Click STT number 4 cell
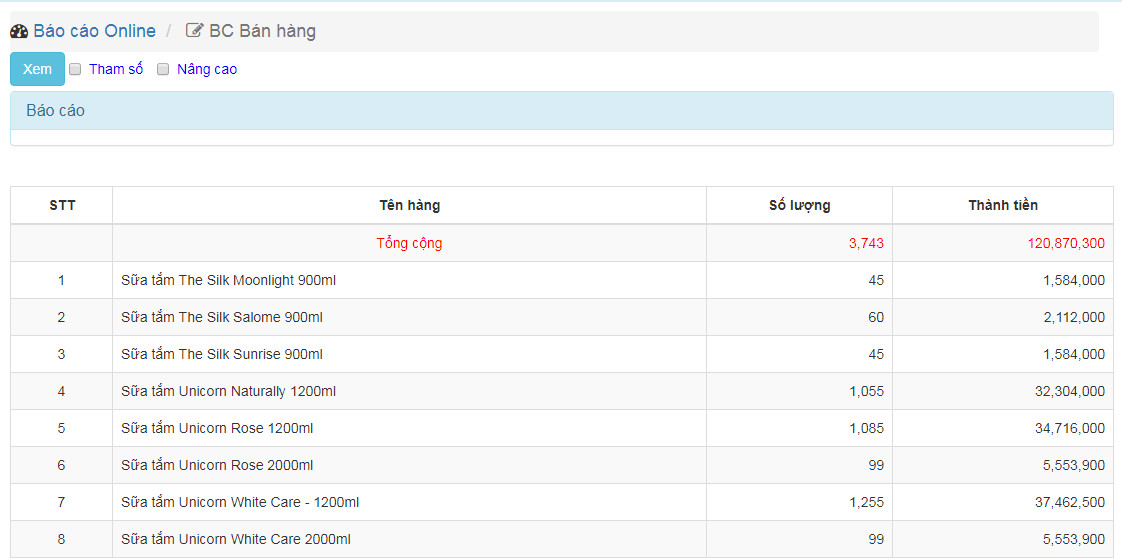The image size is (1122, 560). click(62, 391)
